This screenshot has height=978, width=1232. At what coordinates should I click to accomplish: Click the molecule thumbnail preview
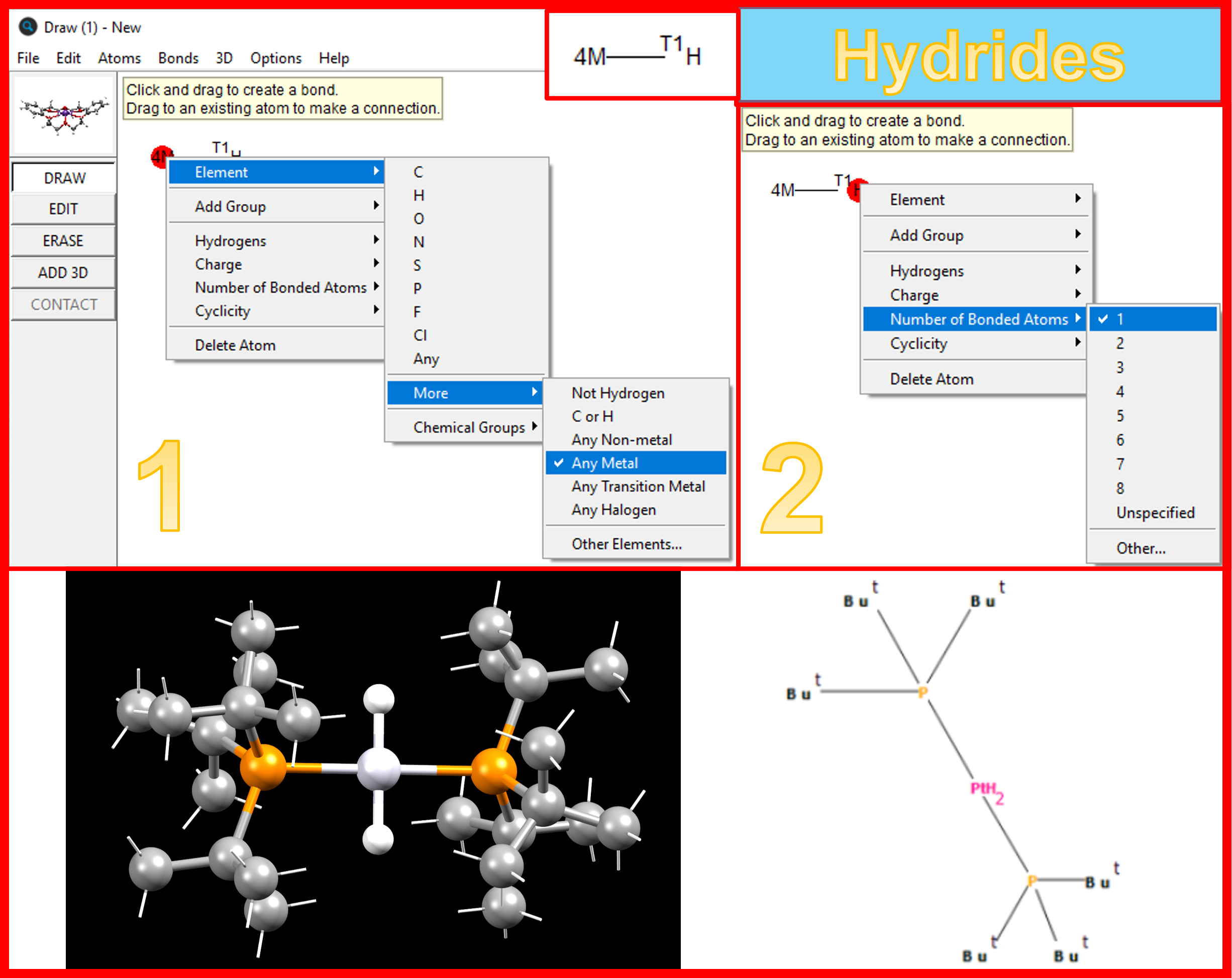[x=64, y=115]
